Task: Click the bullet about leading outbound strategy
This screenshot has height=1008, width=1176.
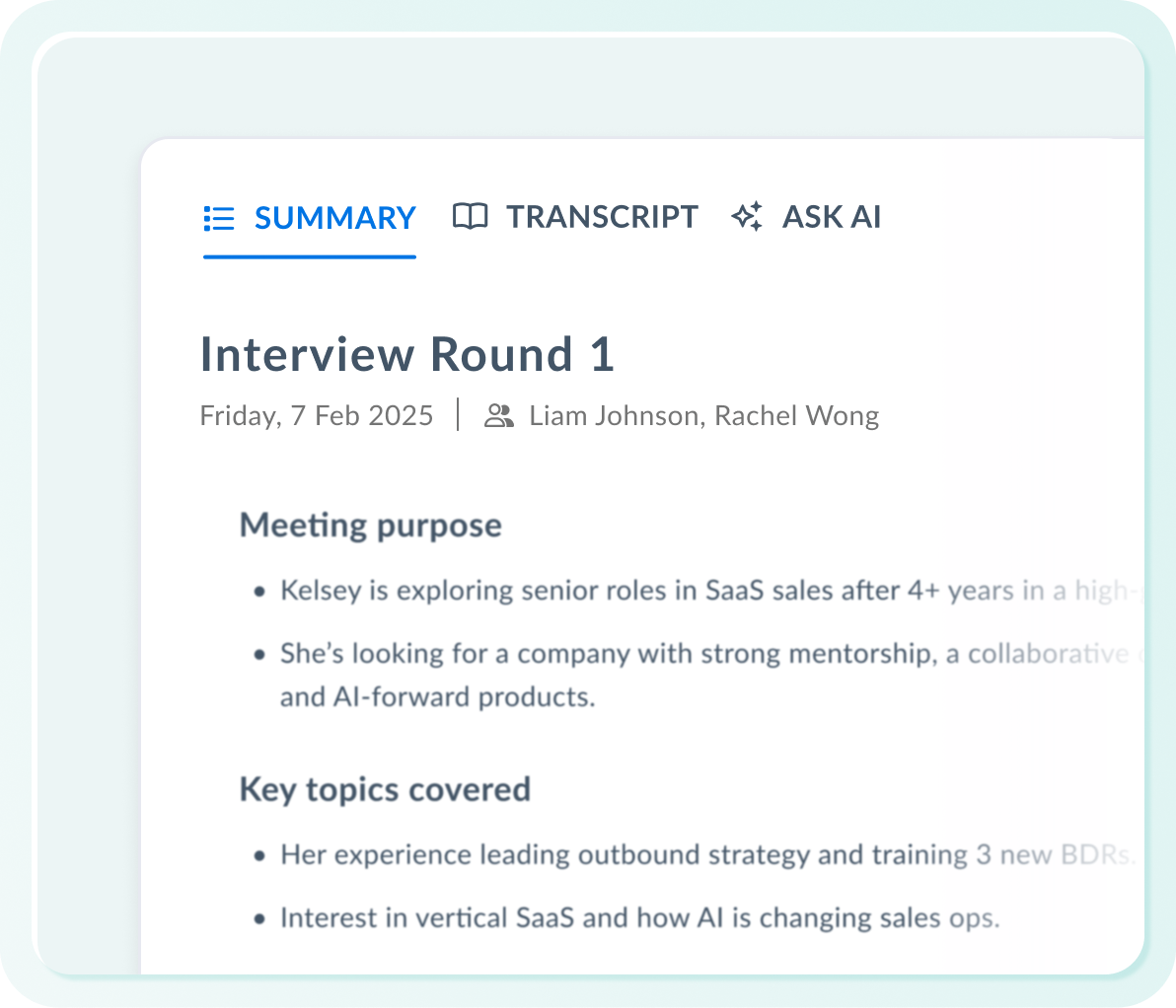Action: click(x=695, y=855)
